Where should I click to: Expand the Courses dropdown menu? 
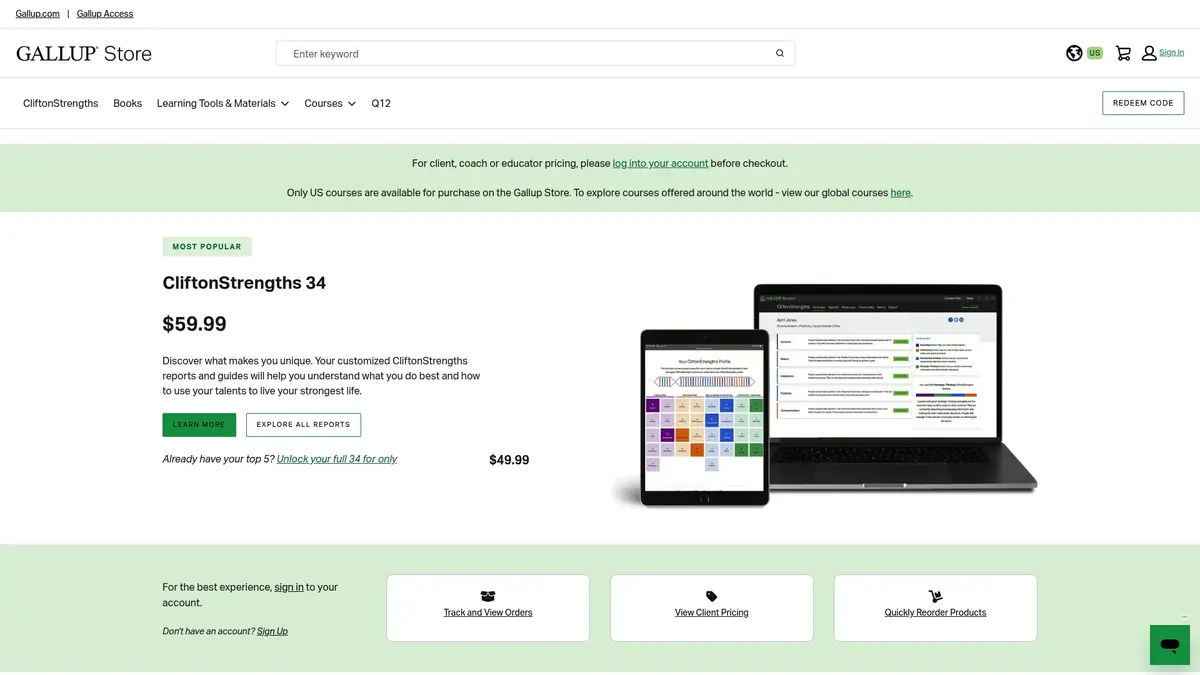coord(330,103)
